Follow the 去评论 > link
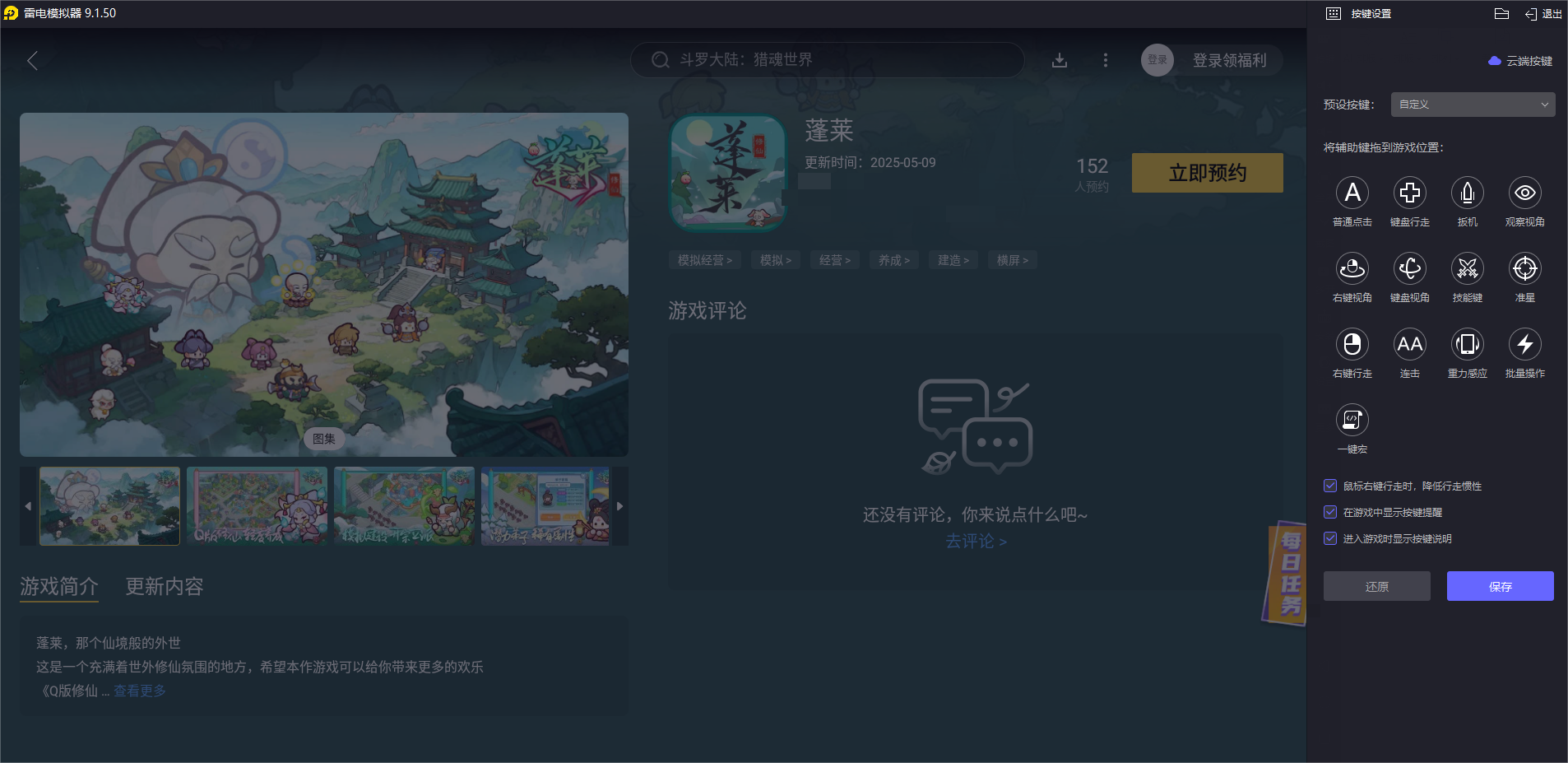The height and width of the screenshot is (763, 1568). tap(976, 541)
